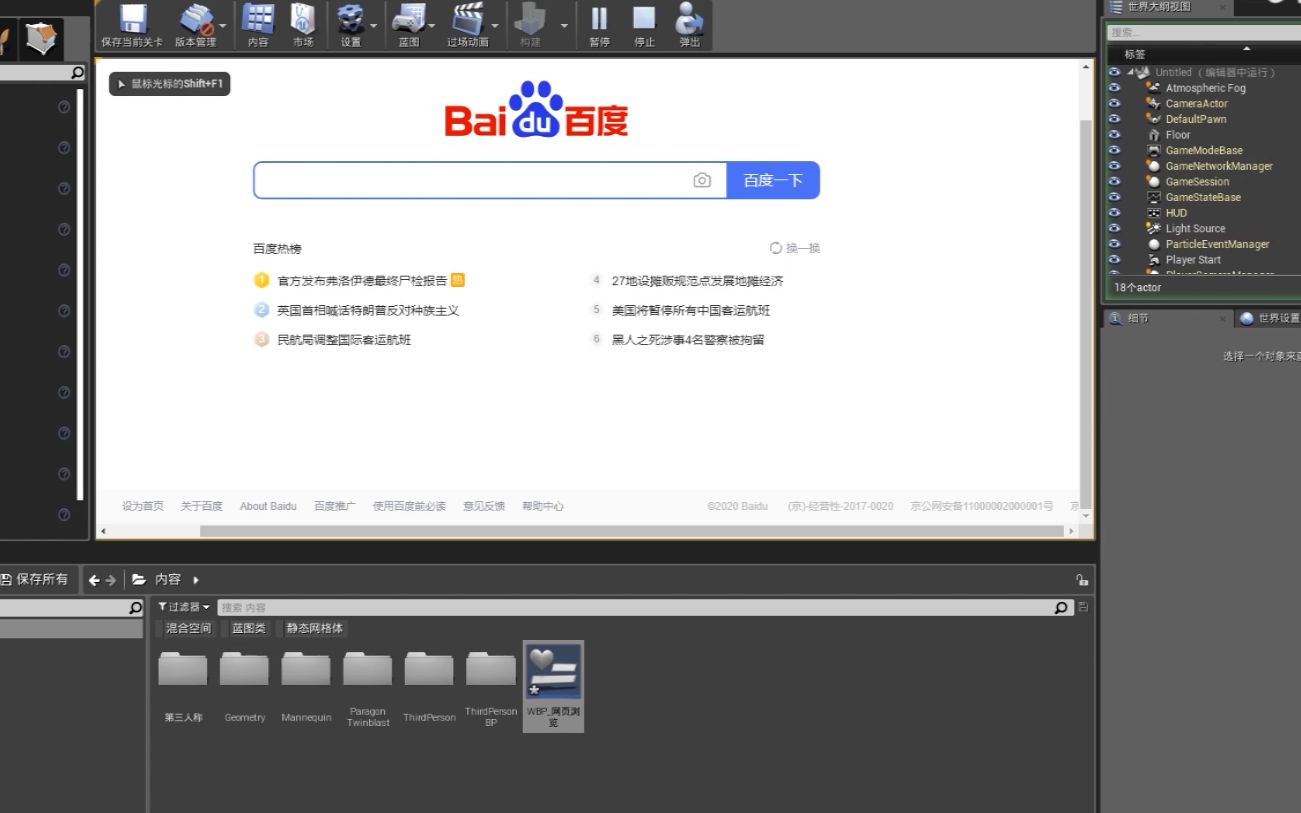Viewport: 1301px width, 813px height.
Task: Click the lock icon in content browser
Action: pos(1081,580)
